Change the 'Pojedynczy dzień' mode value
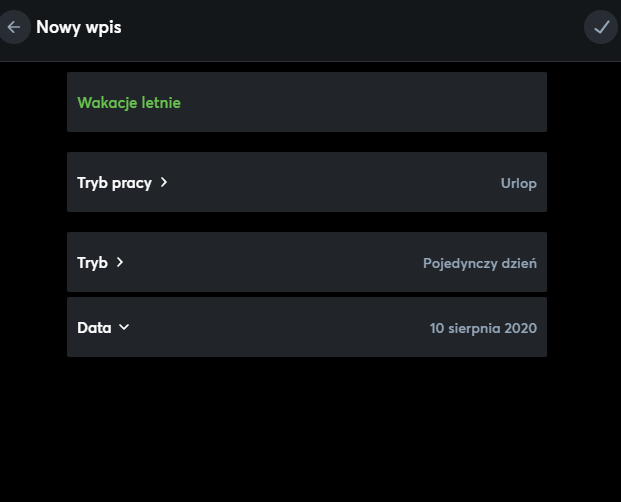 click(x=479, y=263)
